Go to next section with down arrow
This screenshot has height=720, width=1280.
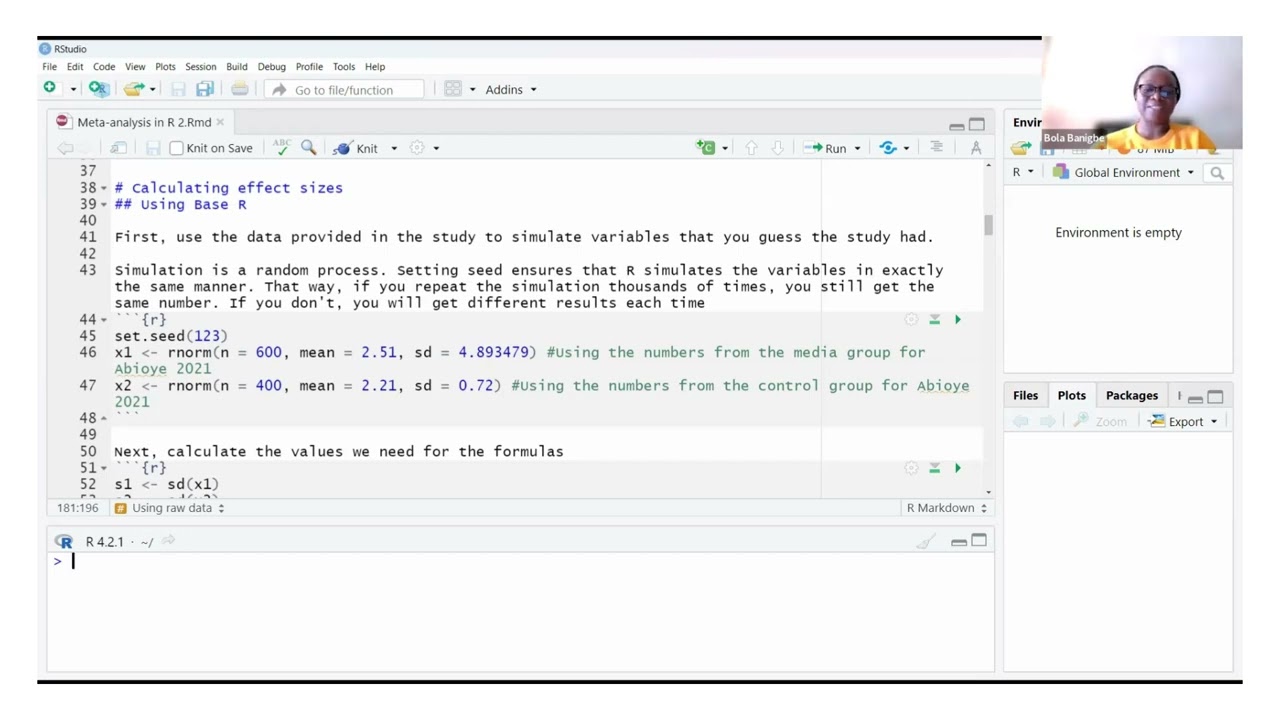point(777,148)
